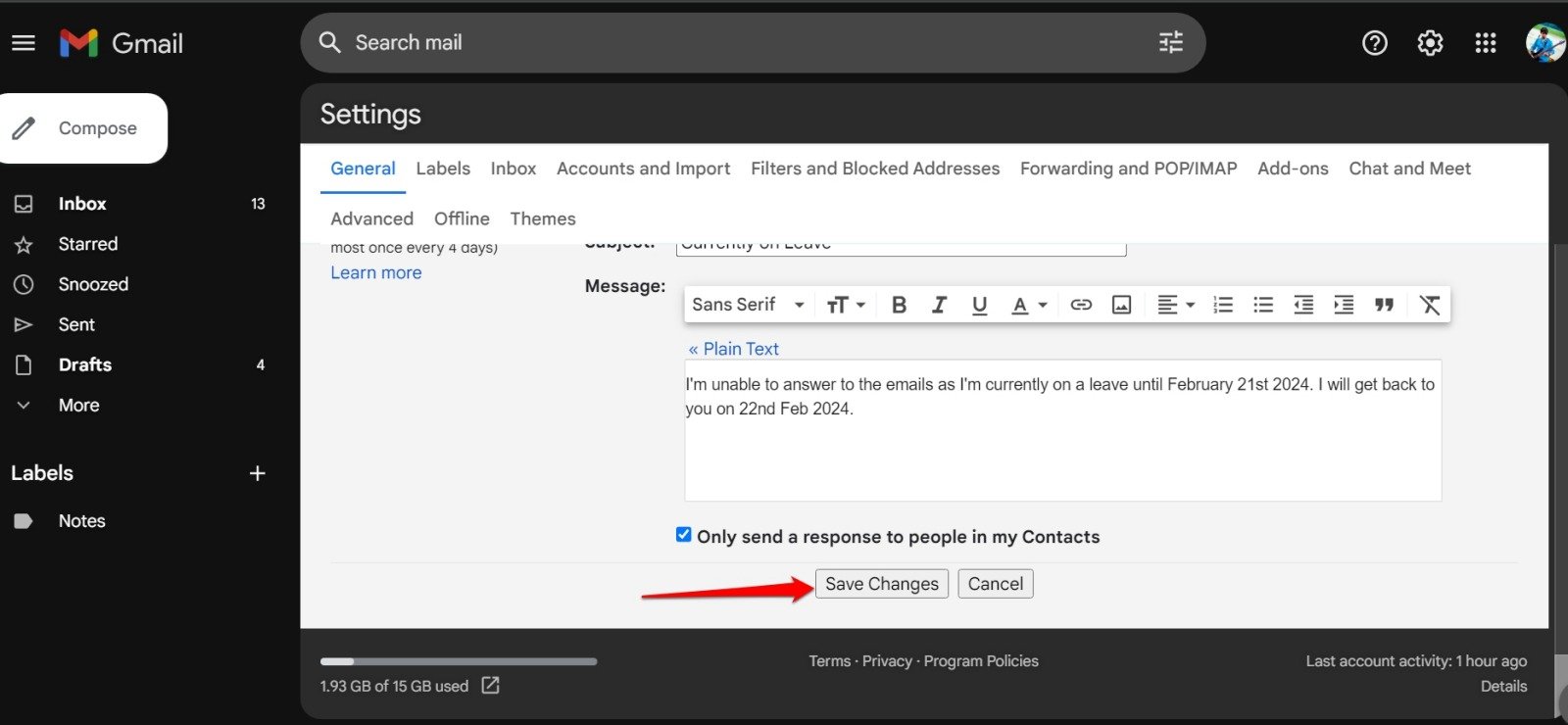Screen dimensions: 1568x725
Task: Click the Save Changes button
Action: (x=881, y=584)
